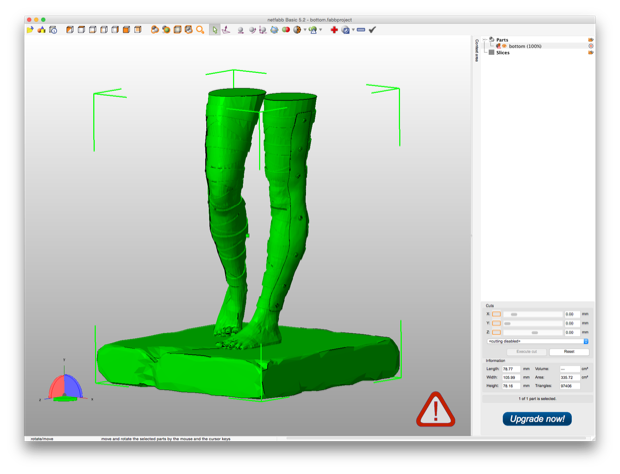Screen dimensions: 620x474
Task: Click the first orange zoom icon
Action: [155, 30]
